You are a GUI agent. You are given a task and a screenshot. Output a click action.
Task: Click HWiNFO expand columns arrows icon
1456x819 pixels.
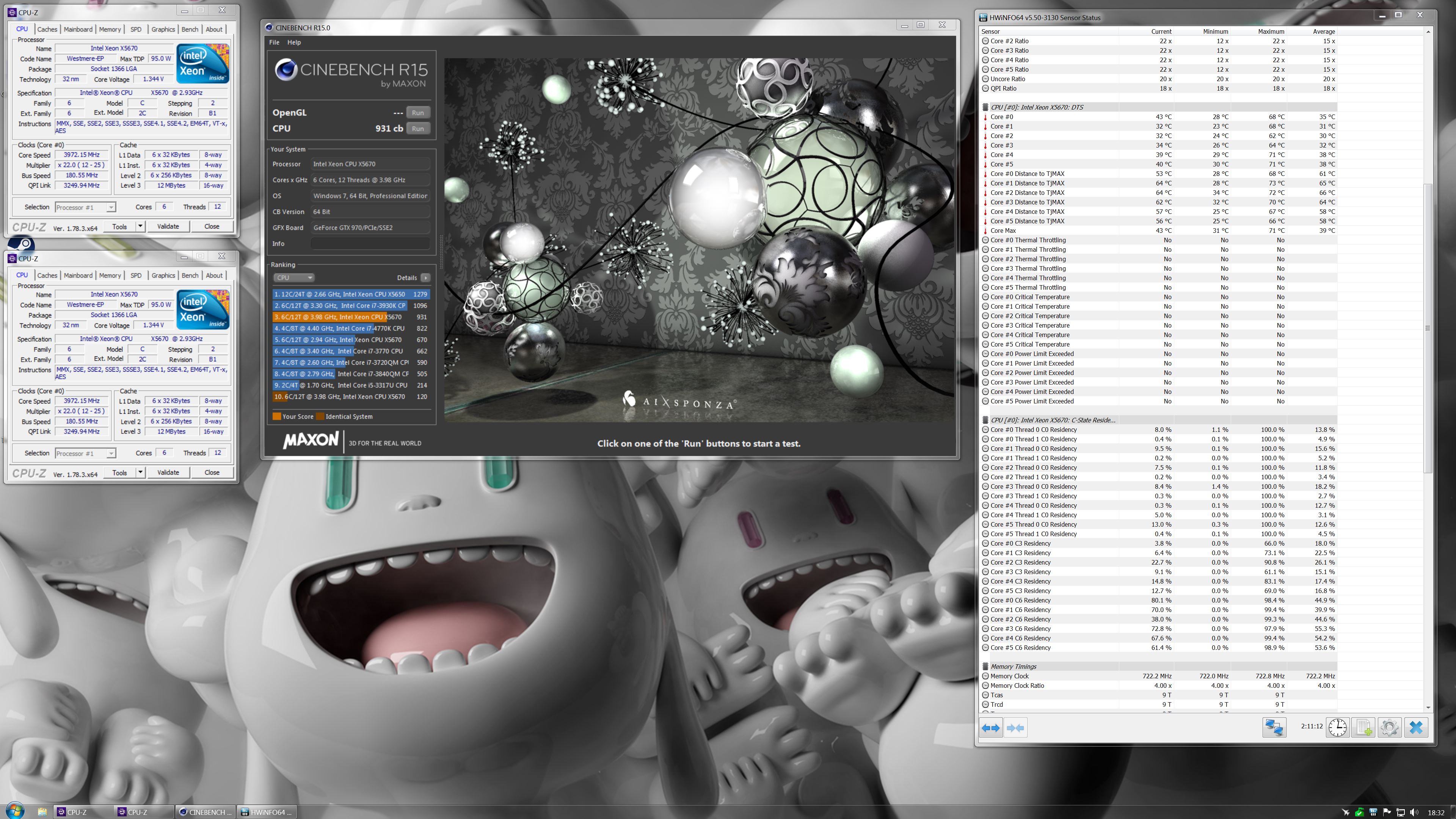(x=991, y=728)
